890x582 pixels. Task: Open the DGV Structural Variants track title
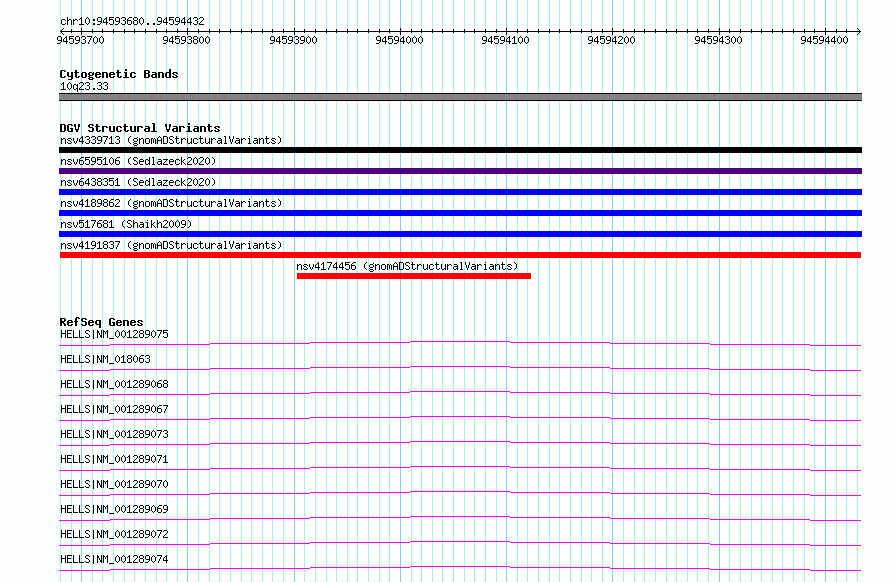tap(140, 128)
